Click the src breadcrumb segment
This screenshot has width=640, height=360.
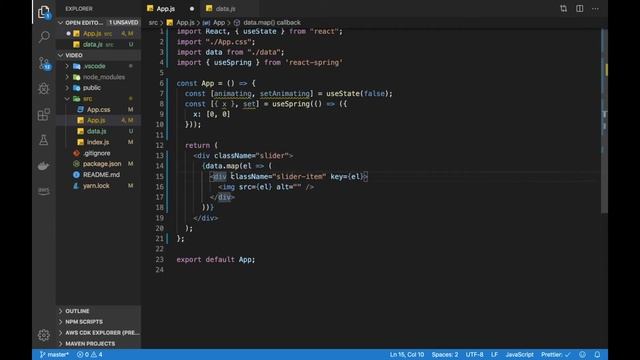(x=153, y=22)
